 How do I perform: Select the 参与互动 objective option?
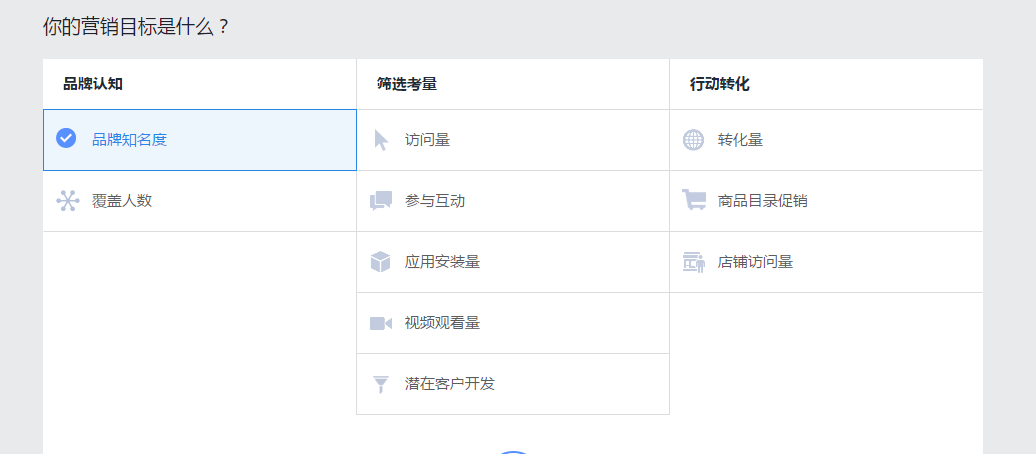pyautogui.click(x=435, y=201)
